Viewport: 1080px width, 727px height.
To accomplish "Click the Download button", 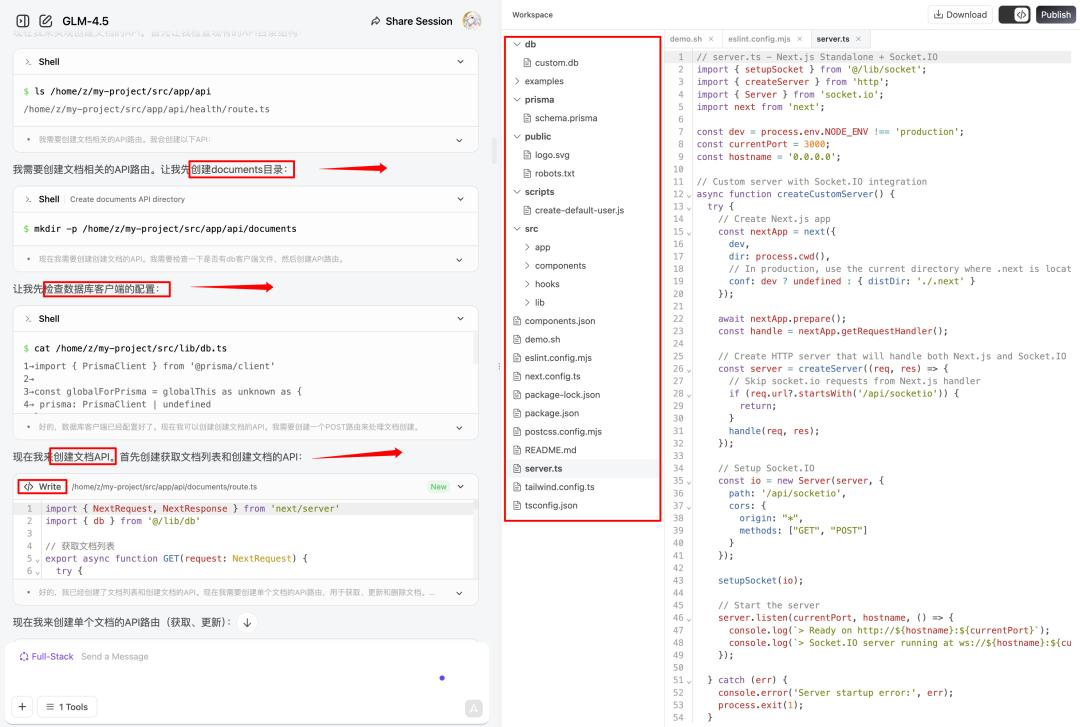I will click(x=959, y=15).
